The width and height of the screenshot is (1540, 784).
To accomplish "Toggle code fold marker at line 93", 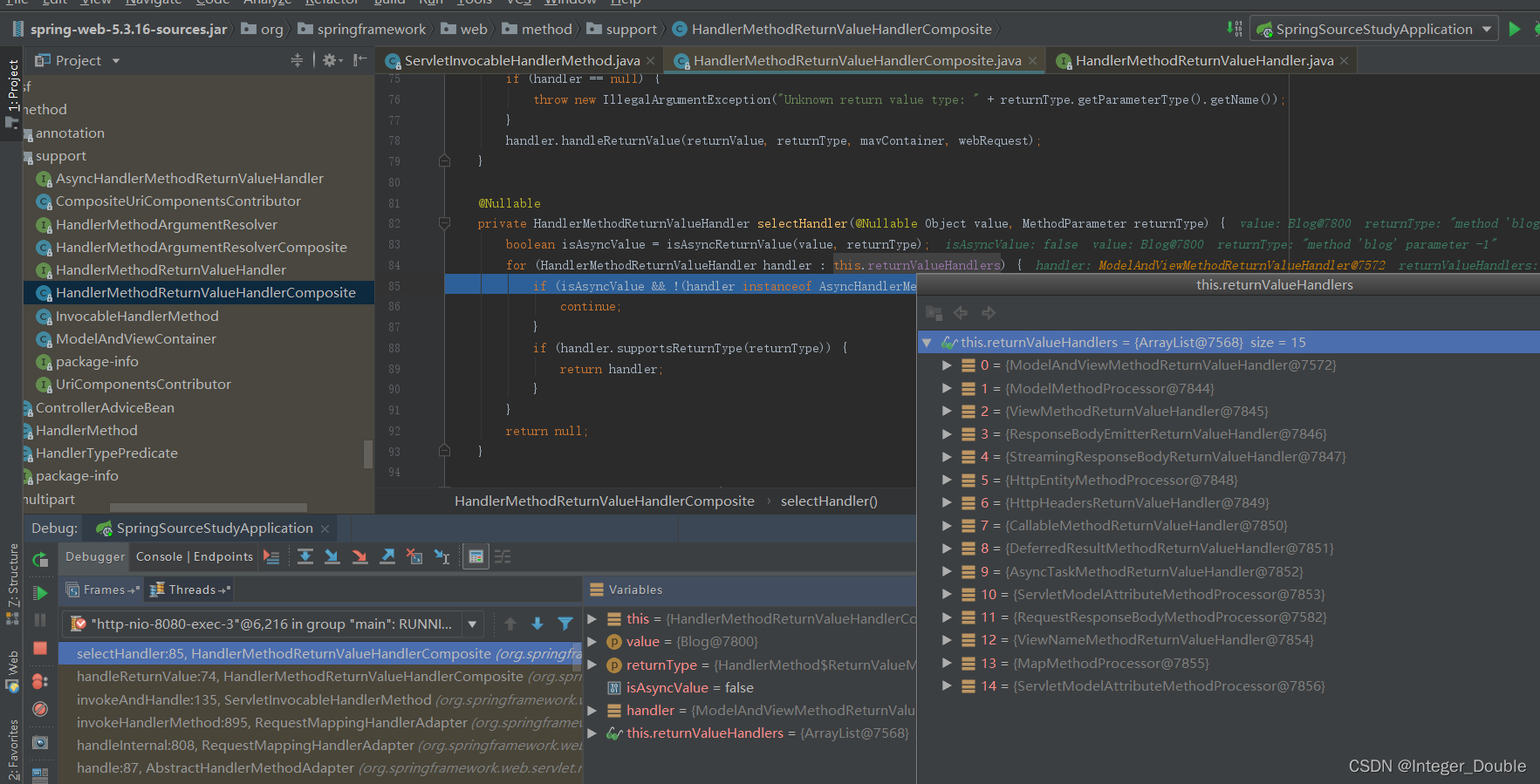I will click(444, 451).
